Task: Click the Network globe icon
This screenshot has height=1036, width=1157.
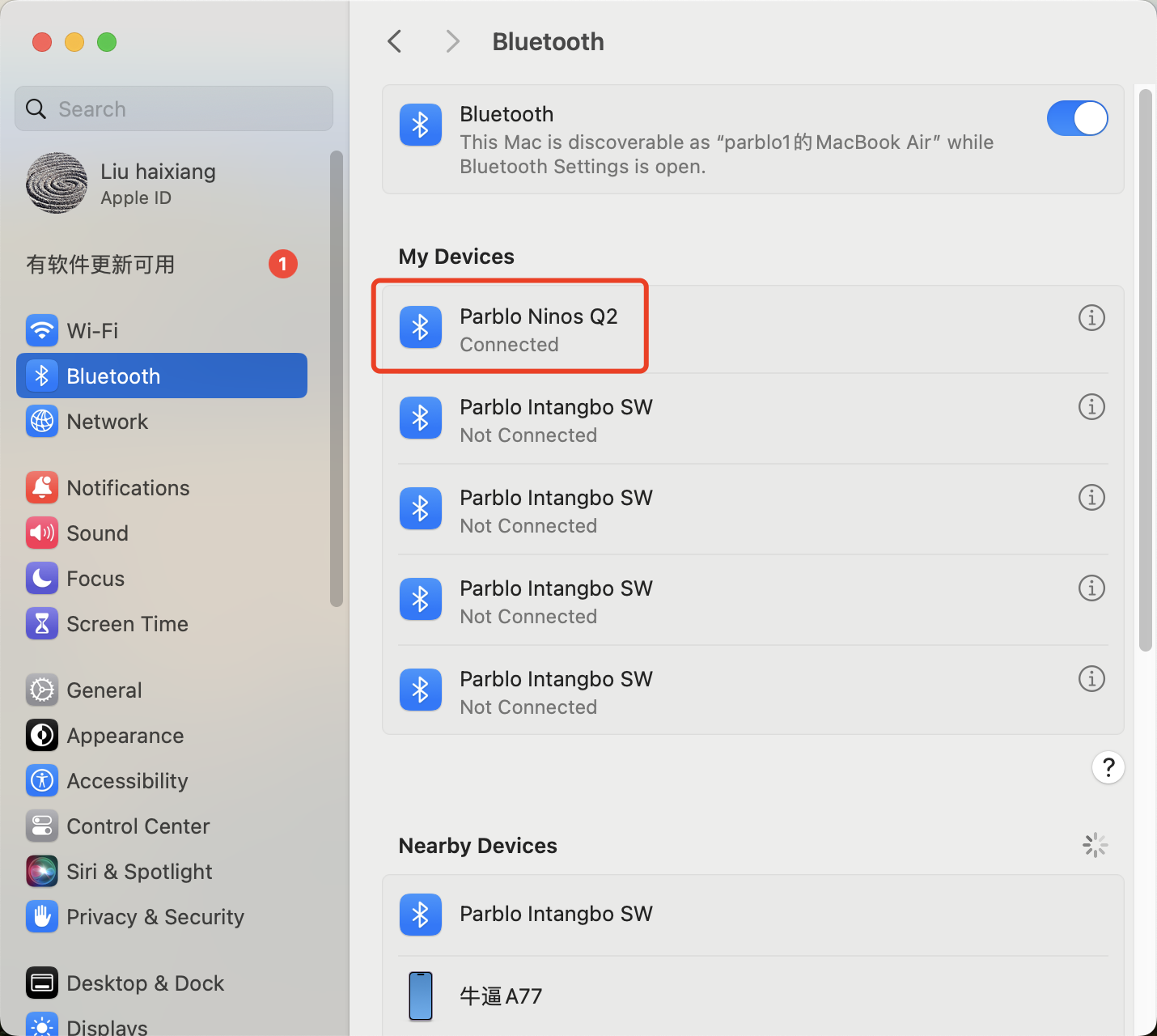Action: pyautogui.click(x=41, y=421)
